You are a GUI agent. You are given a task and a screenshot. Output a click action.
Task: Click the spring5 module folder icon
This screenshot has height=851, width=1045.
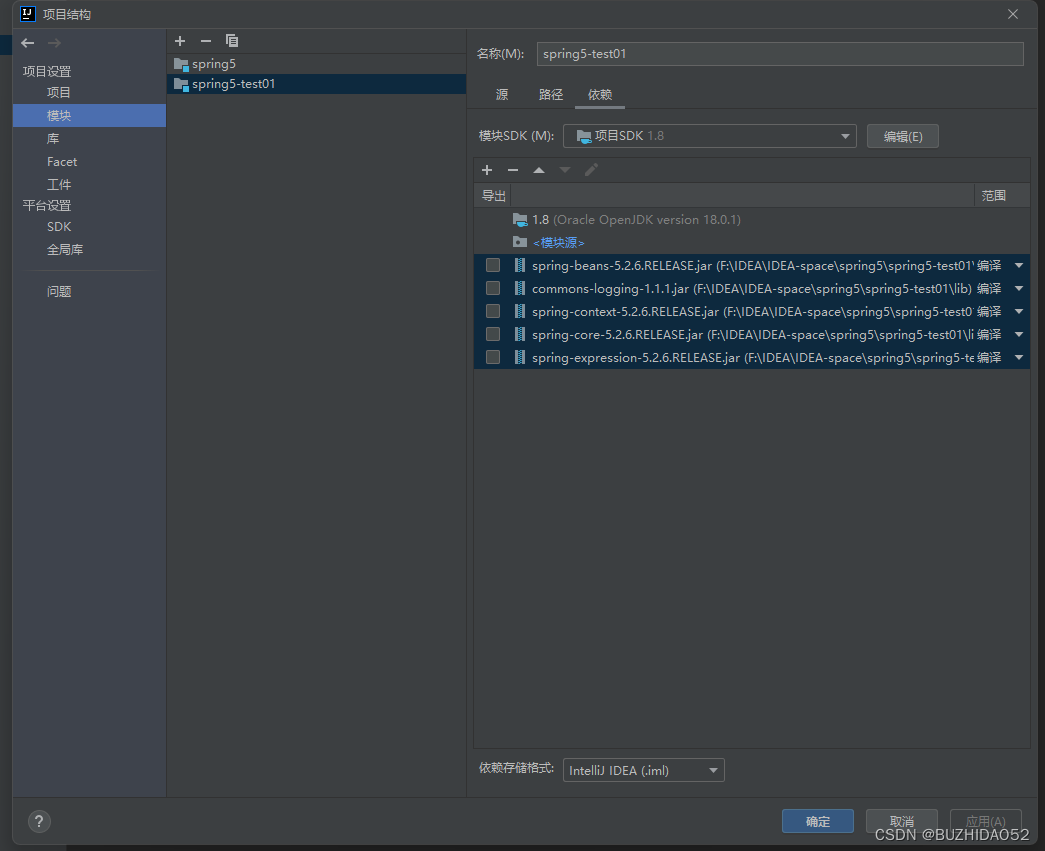[181, 65]
